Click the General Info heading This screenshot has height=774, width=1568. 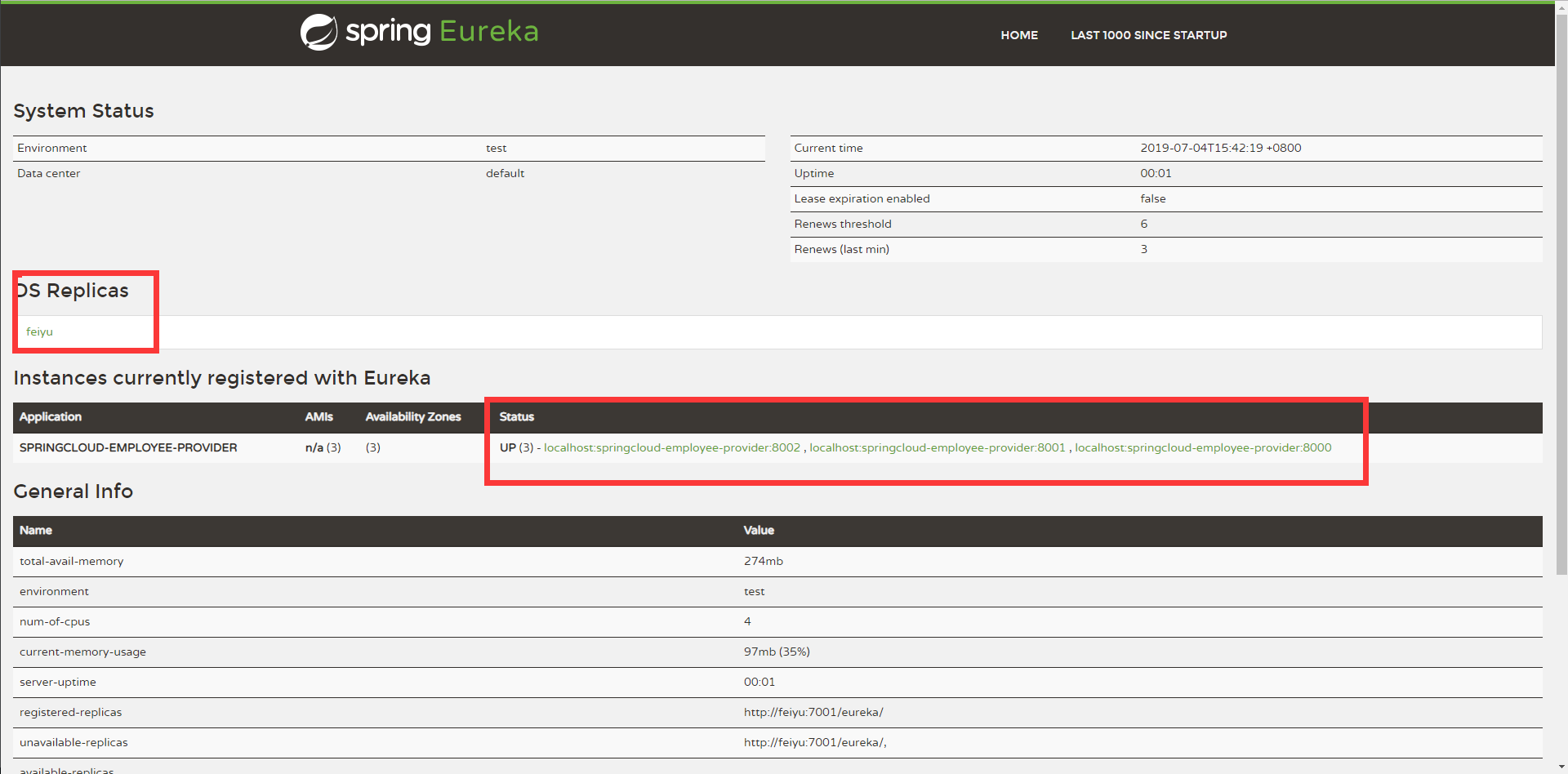pyautogui.click(x=73, y=492)
